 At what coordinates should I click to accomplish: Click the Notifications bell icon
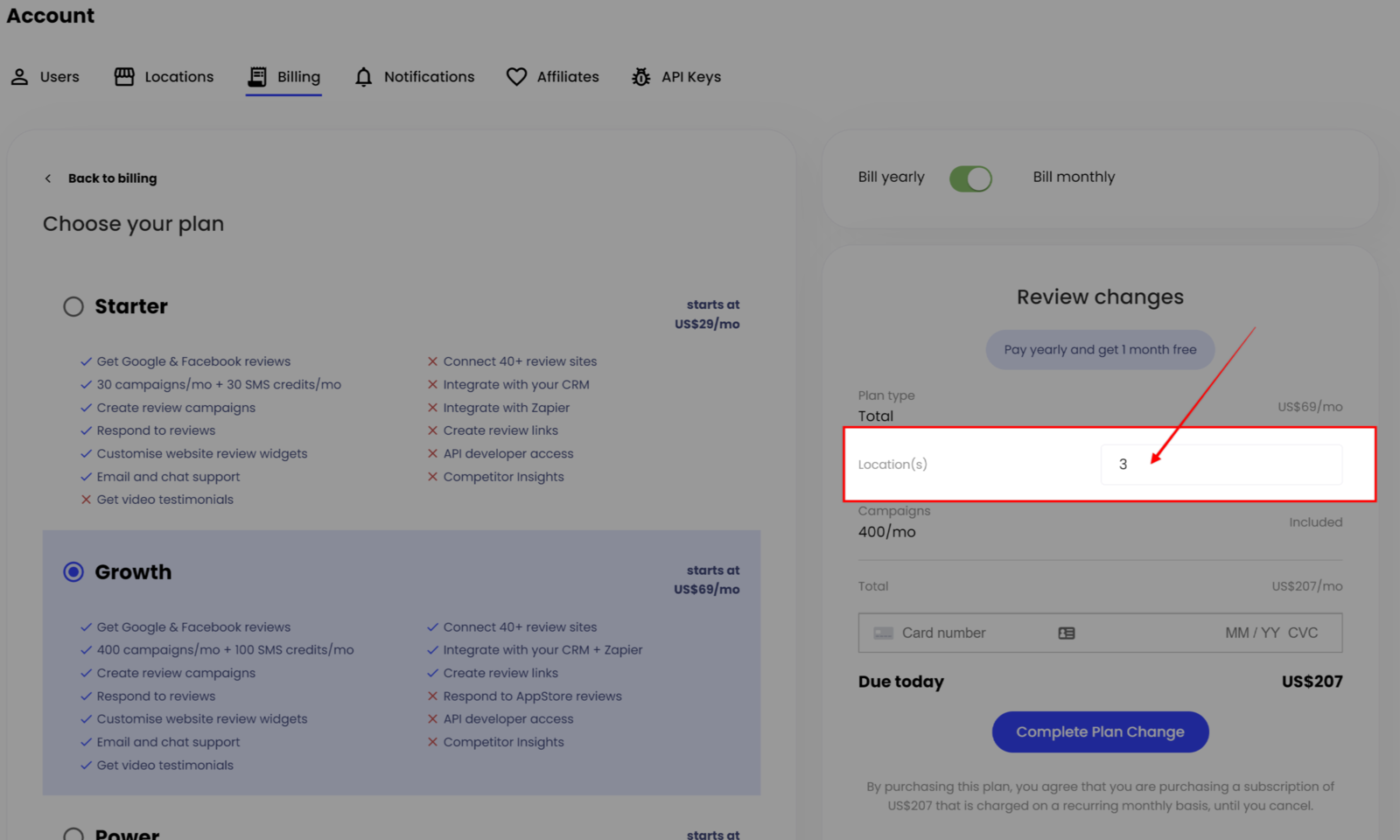363,77
